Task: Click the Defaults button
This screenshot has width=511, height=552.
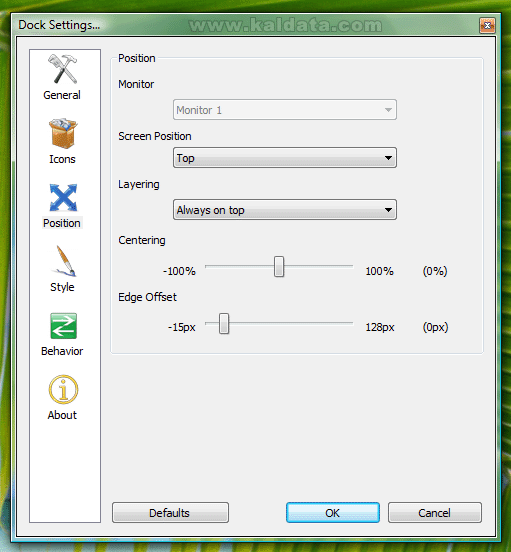Action: pyautogui.click(x=170, y=513)
